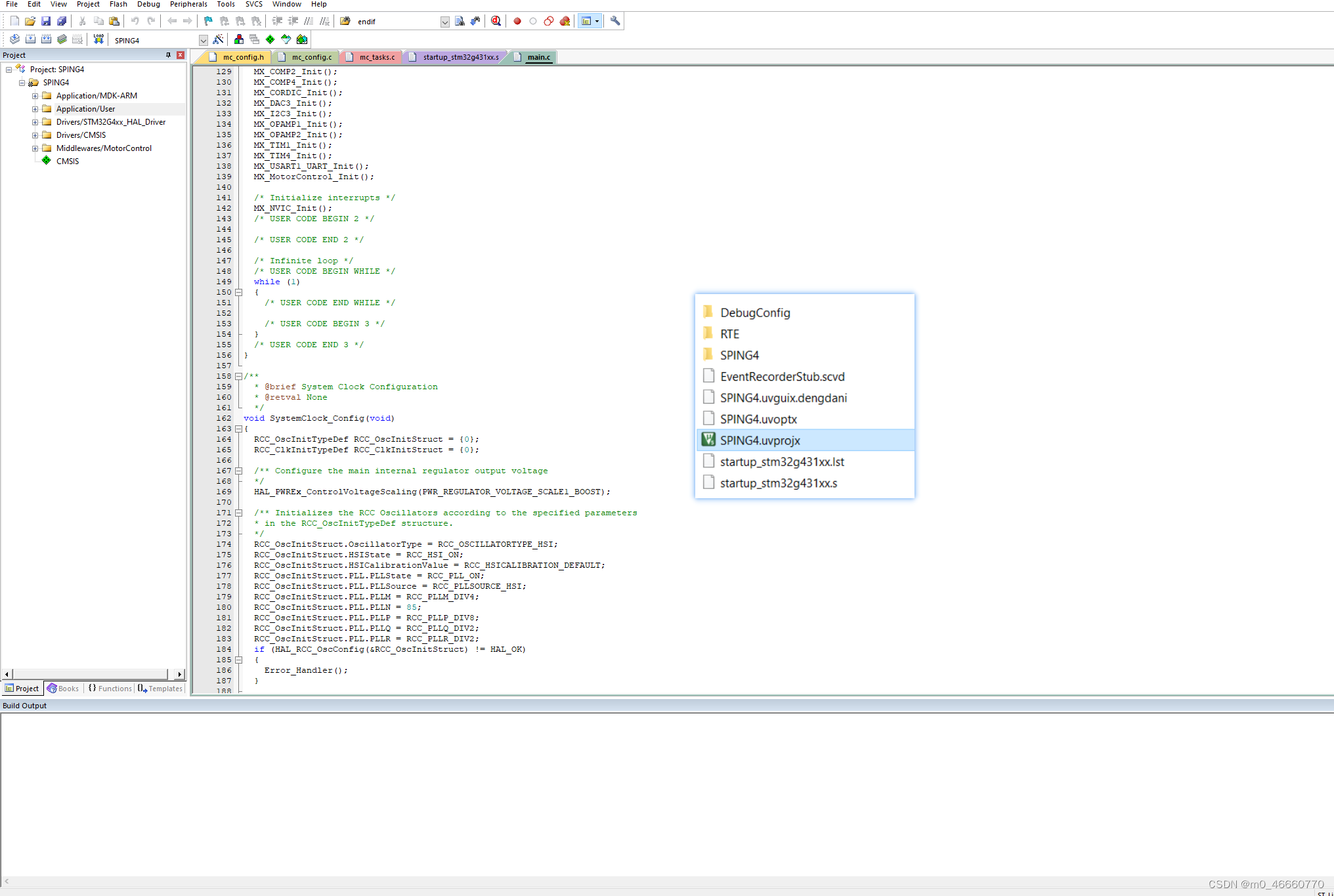Click the Save file toolbar icon
This screenshot has height=896, width=1334.
pyautogui.click(x=46, y=21)
